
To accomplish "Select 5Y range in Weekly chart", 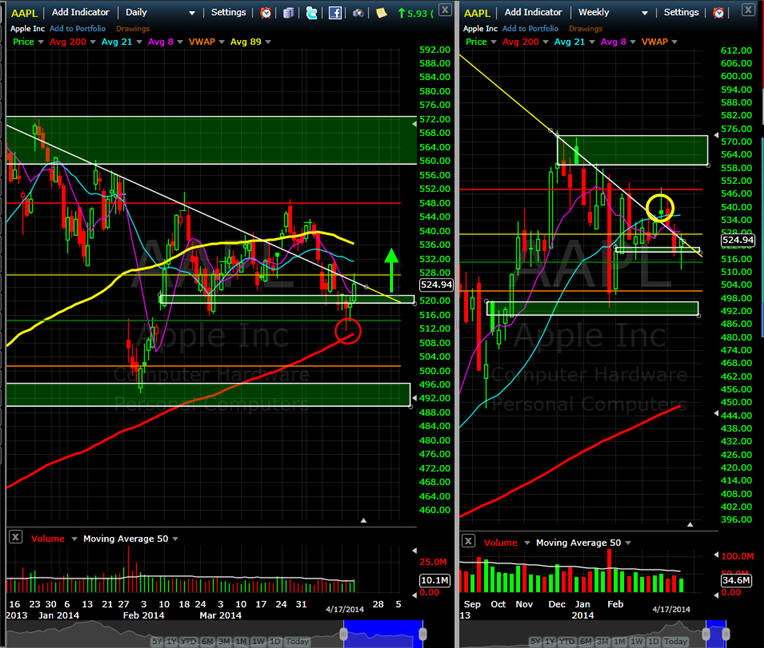I will 535,641.
